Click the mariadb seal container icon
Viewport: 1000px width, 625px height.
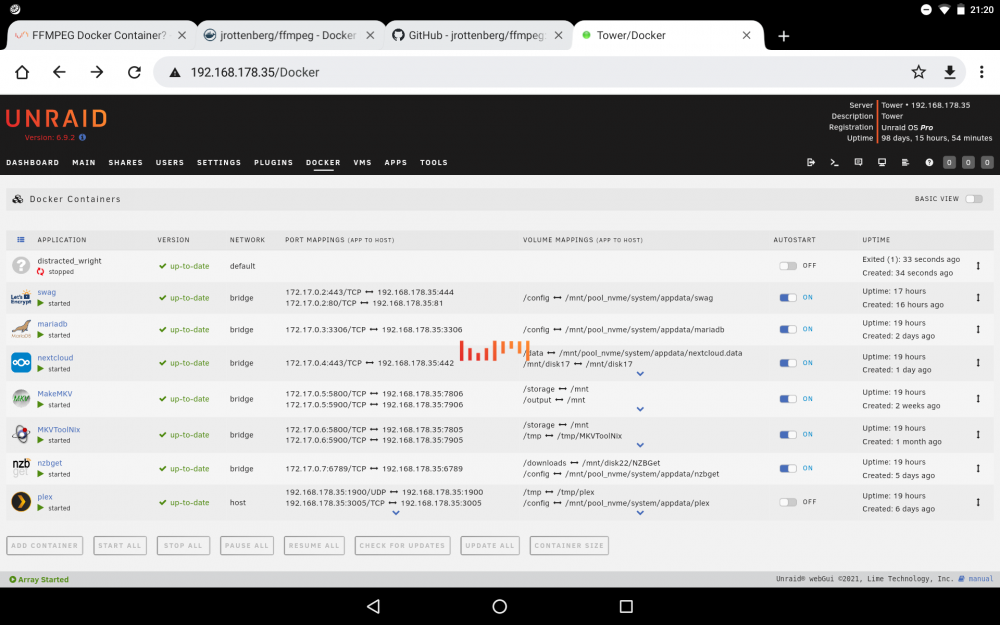[x=20, y=329]
